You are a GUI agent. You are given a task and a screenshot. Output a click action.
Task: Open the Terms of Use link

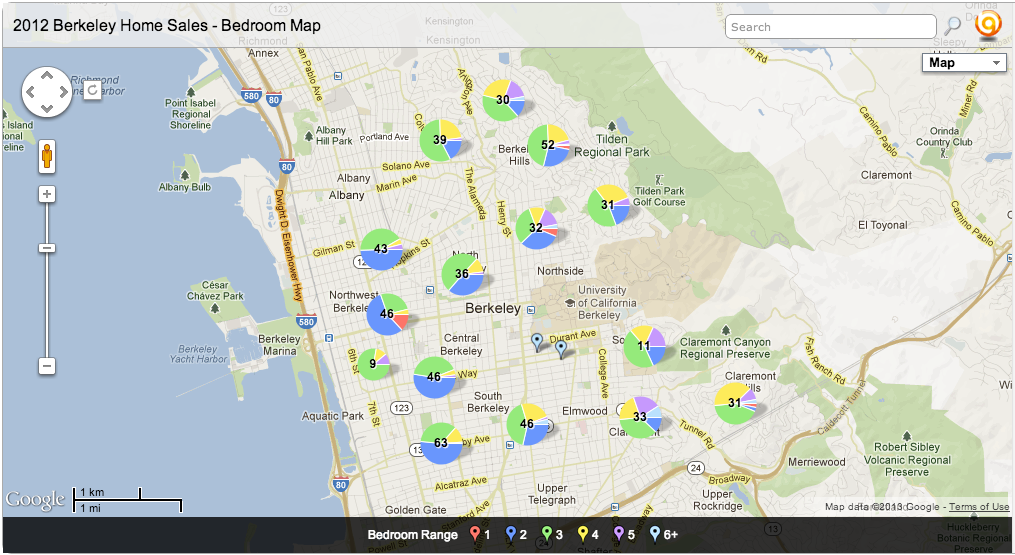tap(979, 506)
